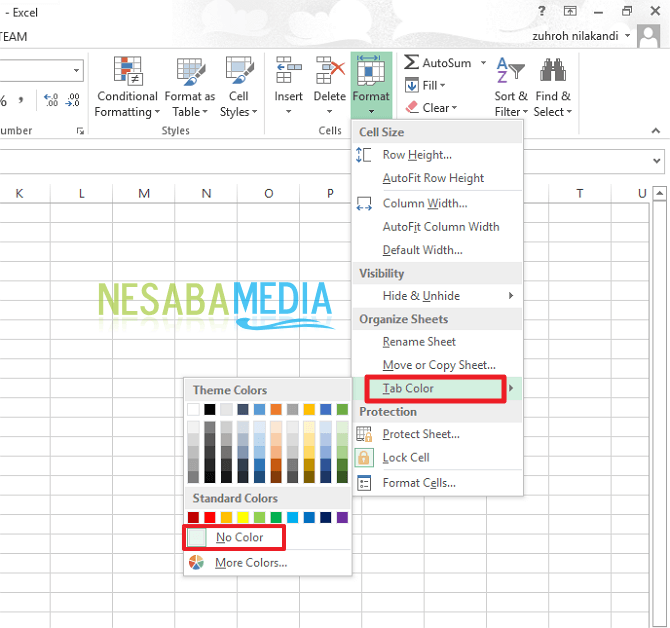This screenshot has width=670, height=628.
Task: Pick orange theme color swatch
Action: point(276,409)
